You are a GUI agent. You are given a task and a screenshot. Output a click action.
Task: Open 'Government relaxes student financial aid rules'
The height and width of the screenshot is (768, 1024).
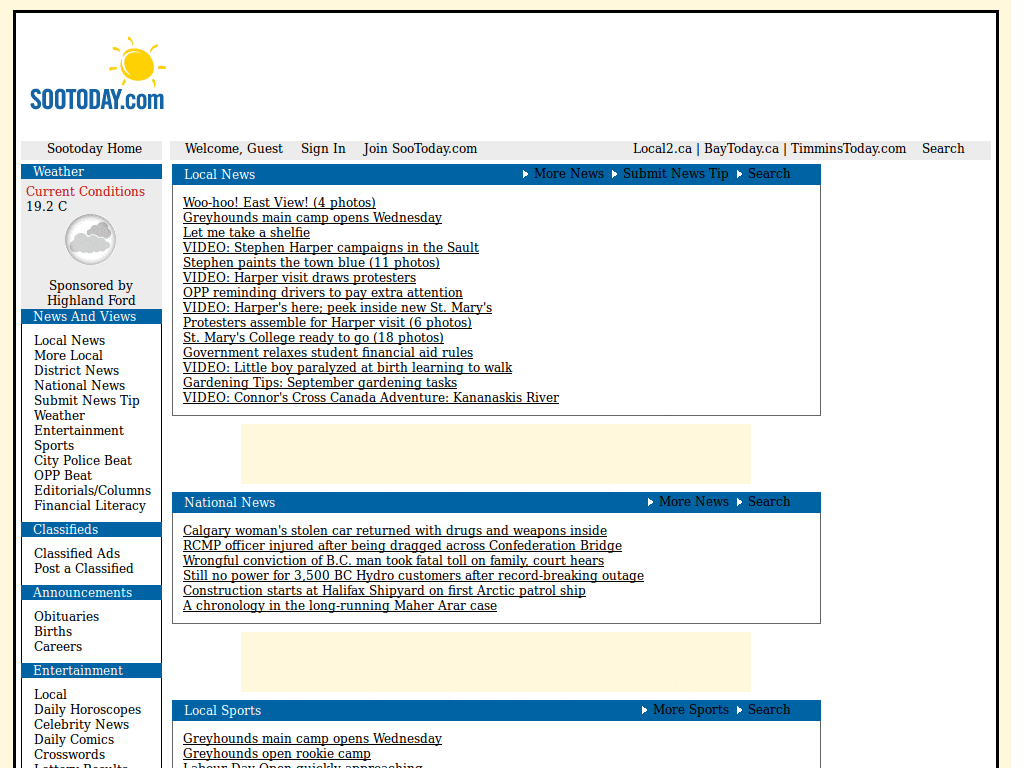click(328, 353)
